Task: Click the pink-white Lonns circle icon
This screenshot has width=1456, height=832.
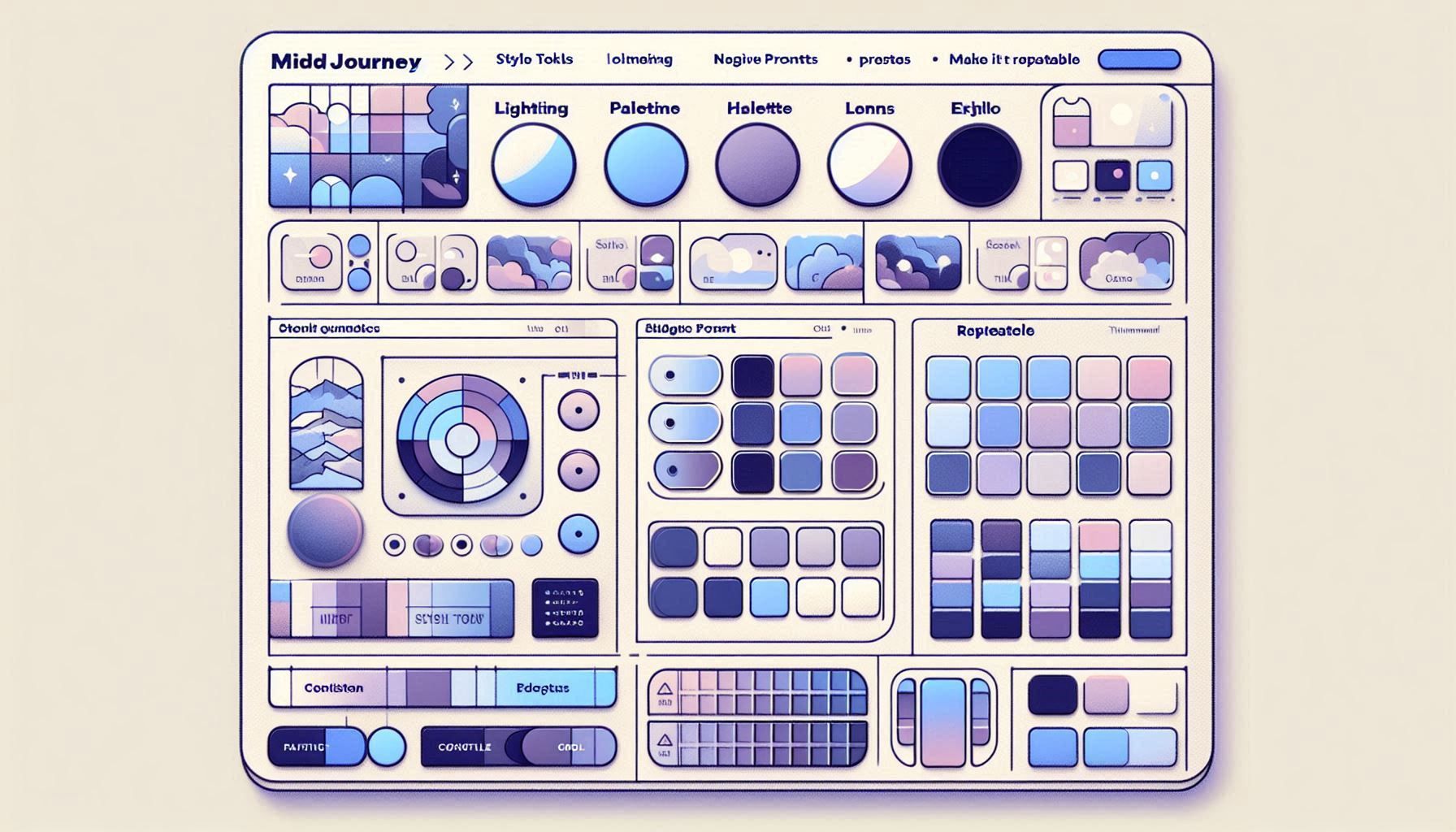Action: click(x=869, y=164)
